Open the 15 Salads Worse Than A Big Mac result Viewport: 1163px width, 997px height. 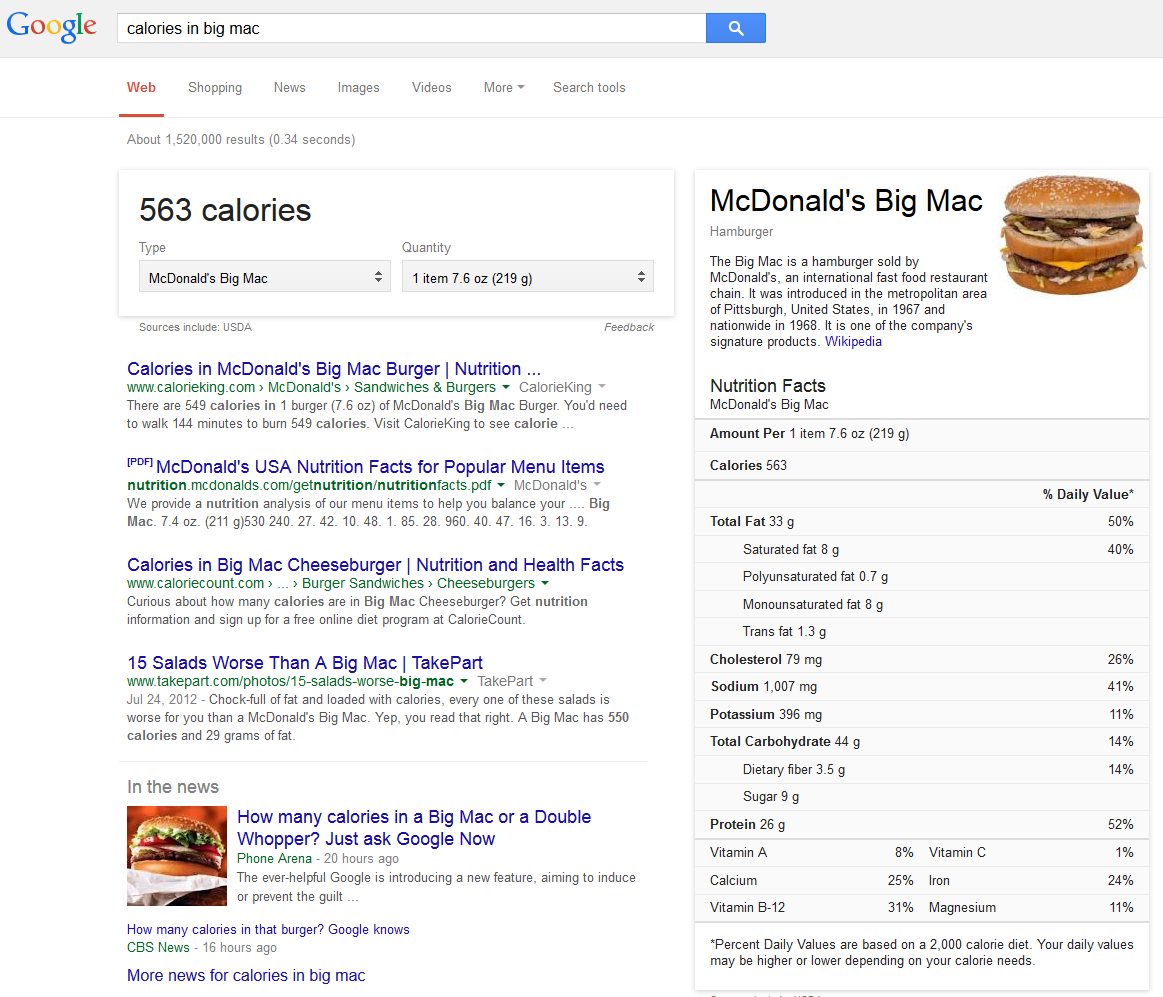(x=305, y=663)
